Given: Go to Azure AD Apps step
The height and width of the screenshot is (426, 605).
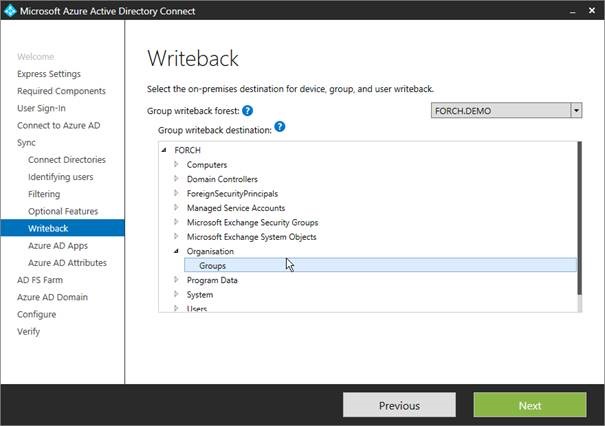Looking at the screenshot, I should point(58,246).
